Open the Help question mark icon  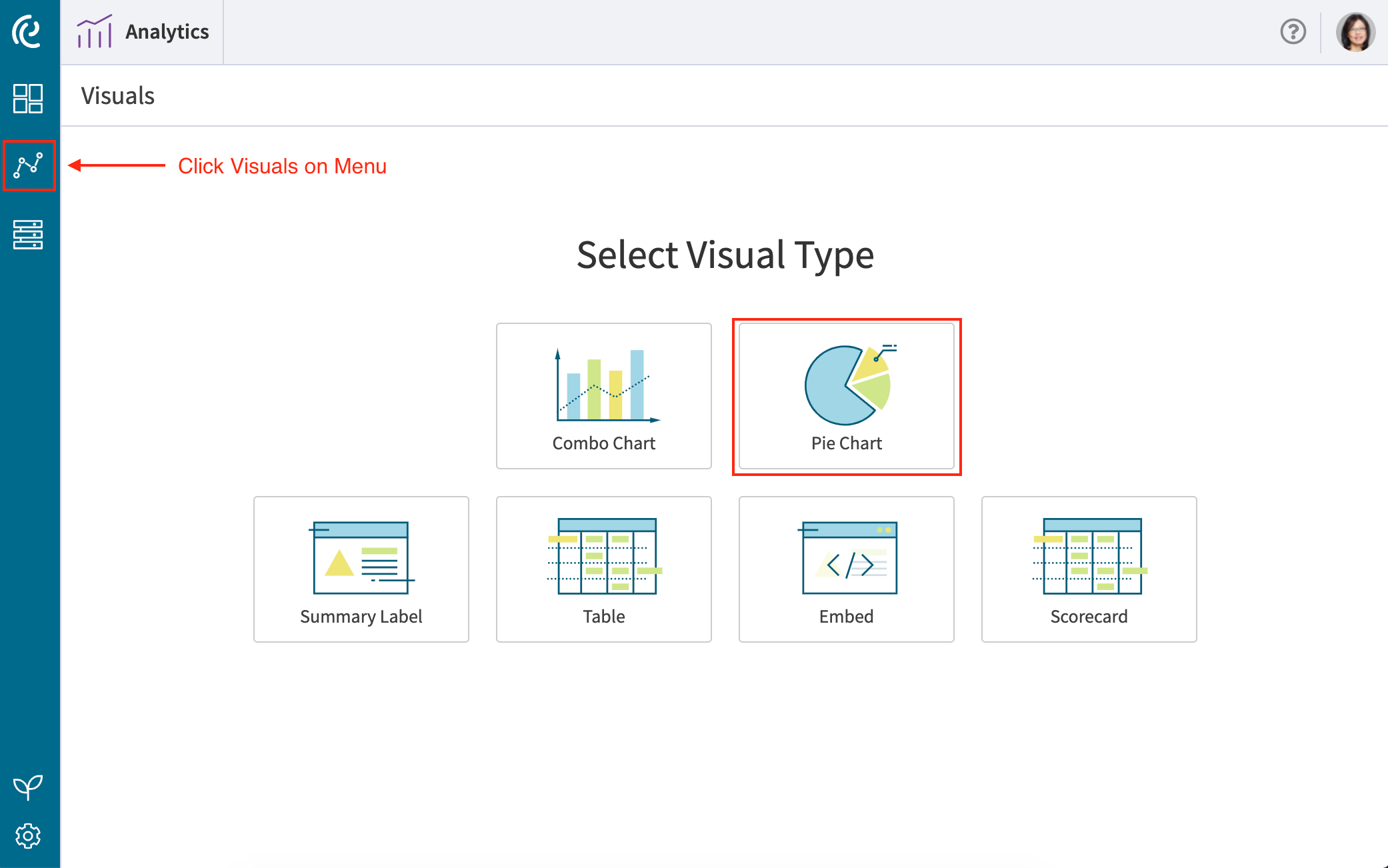coord(1293,31)
